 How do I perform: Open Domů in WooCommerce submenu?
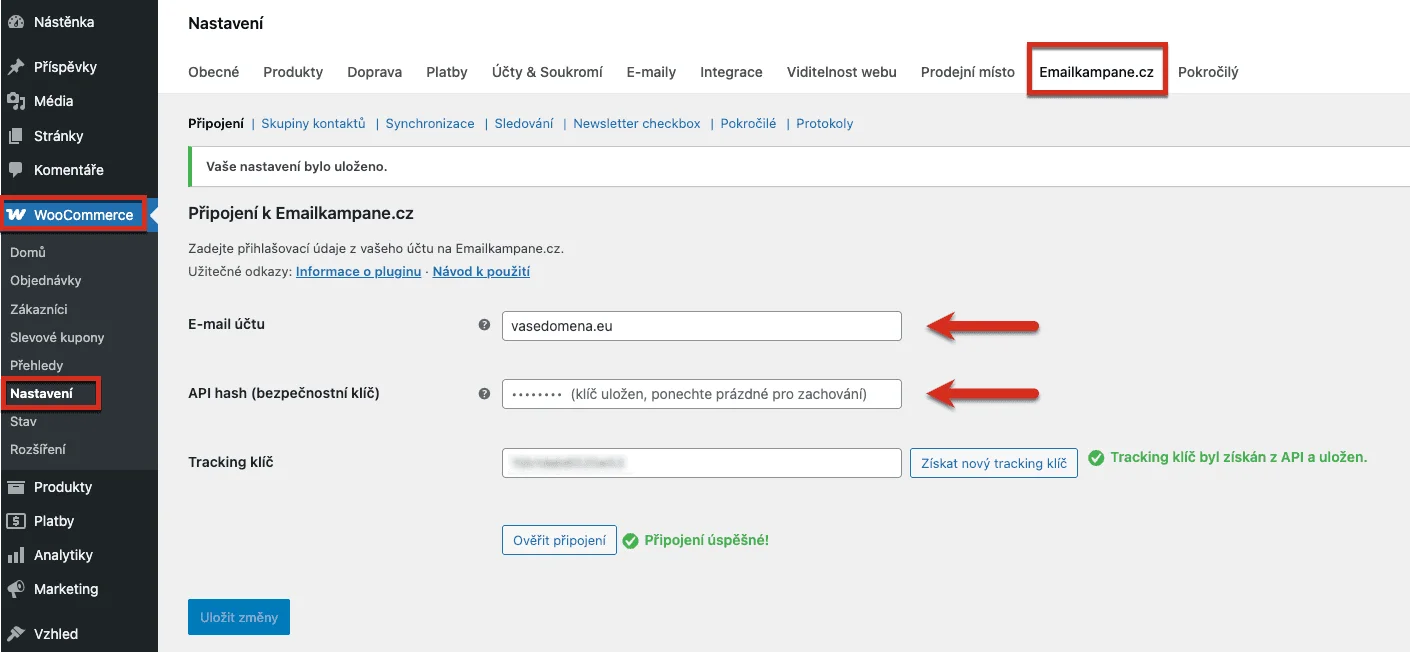pos(28,253)
